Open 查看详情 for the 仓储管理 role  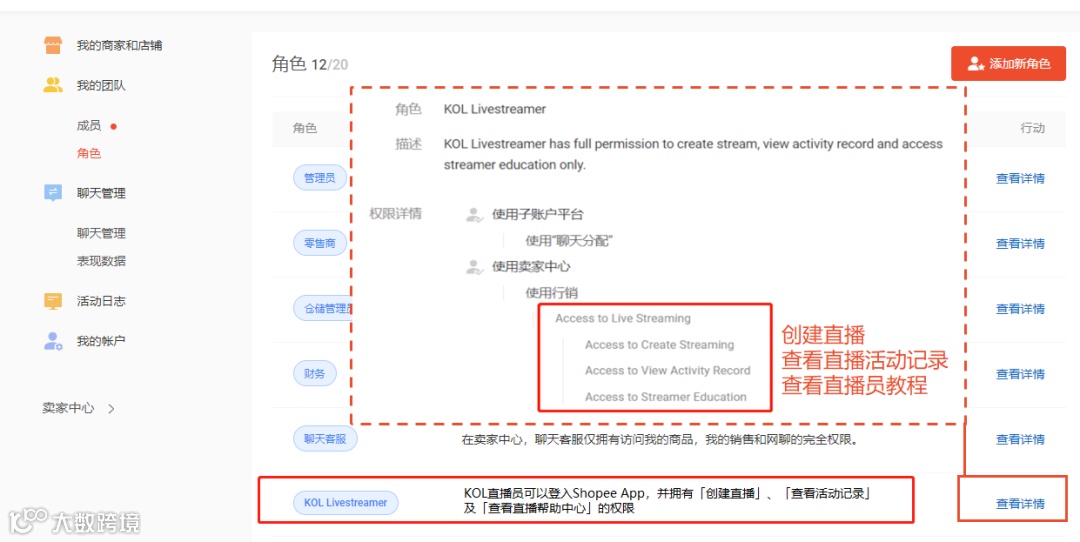pos(1020,309)
